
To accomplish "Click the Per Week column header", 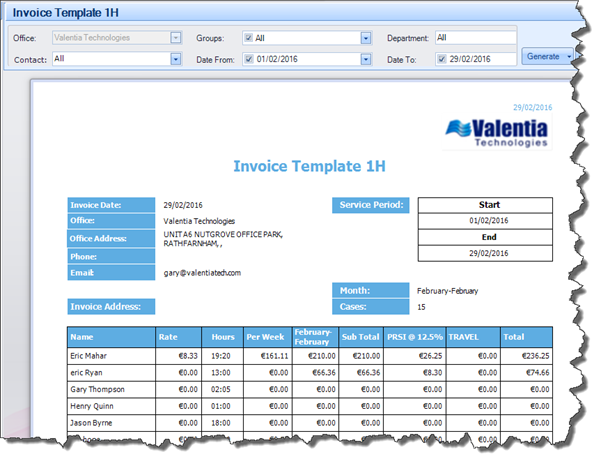I will click(268, 337).
